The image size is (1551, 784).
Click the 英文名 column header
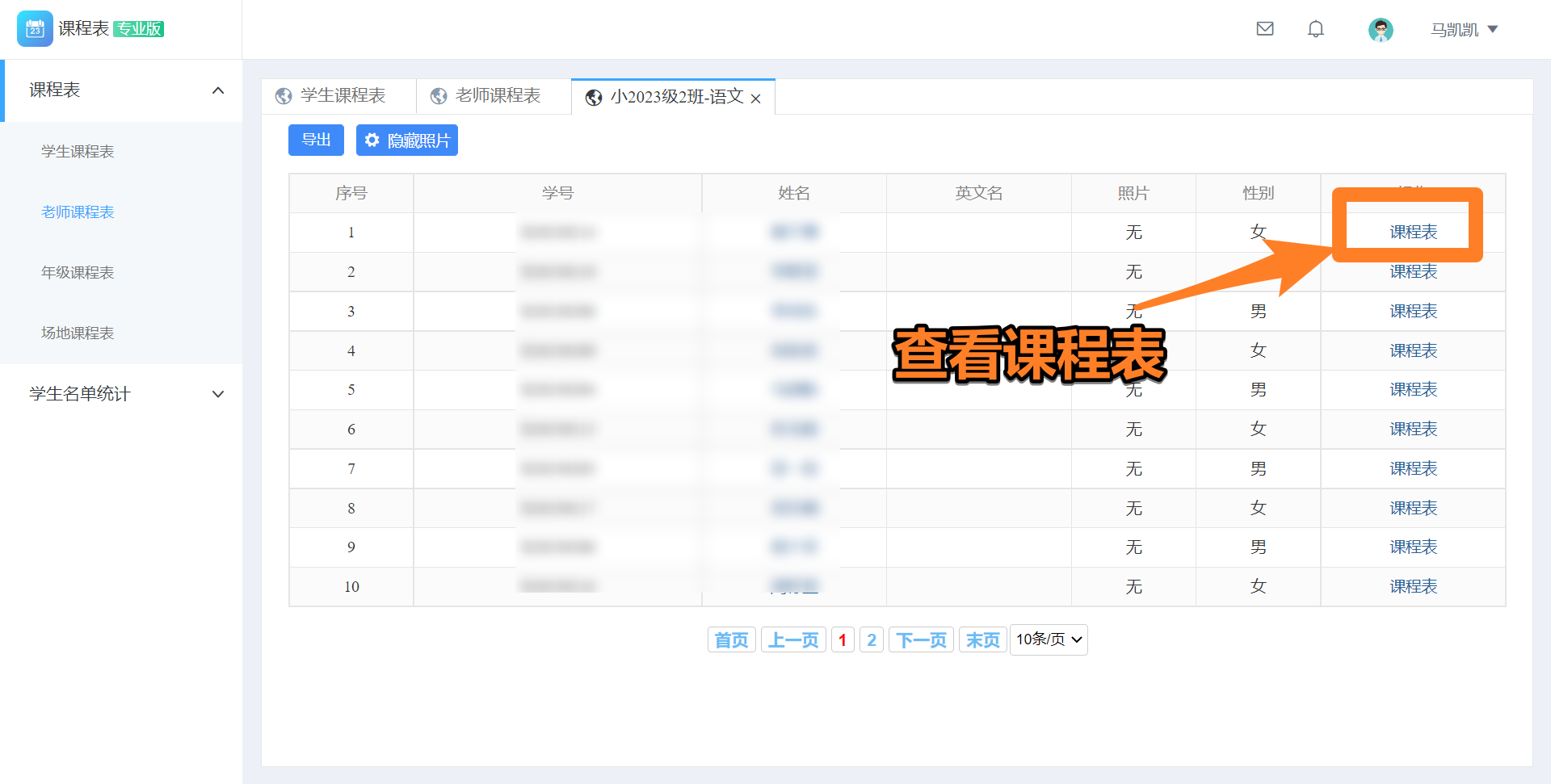point(979,194)
